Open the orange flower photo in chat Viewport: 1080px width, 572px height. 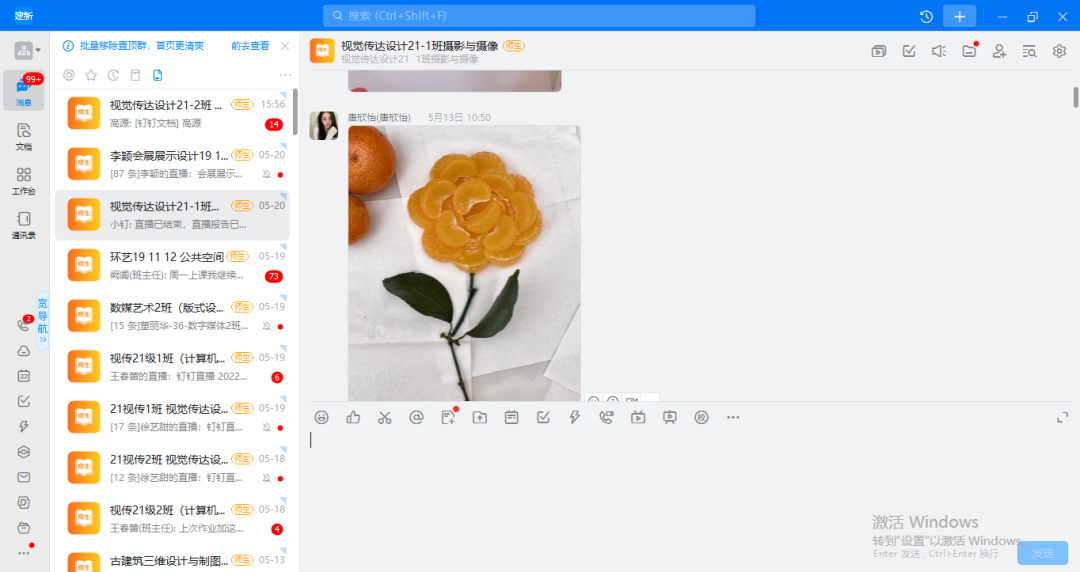pyautogui.click(x=464, y=263)
